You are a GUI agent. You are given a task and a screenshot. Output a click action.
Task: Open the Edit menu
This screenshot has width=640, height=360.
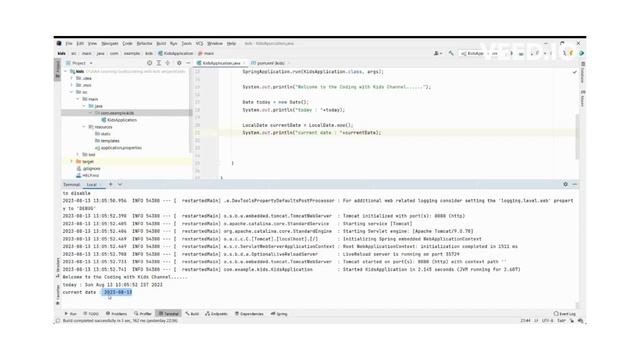coord(80,43)
